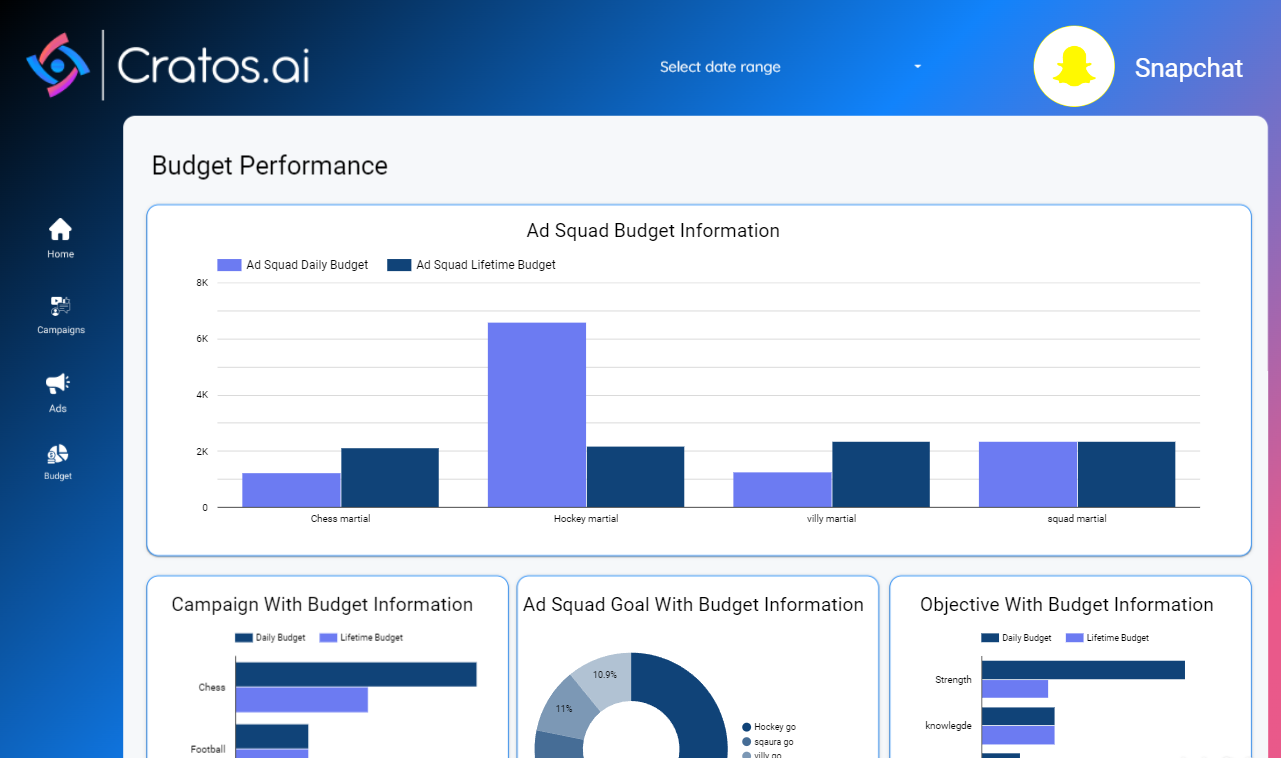The height and width of the screenshot is (758, 1281).
Task: Open the Budget pie chart icon
Action: pos(58,454)
